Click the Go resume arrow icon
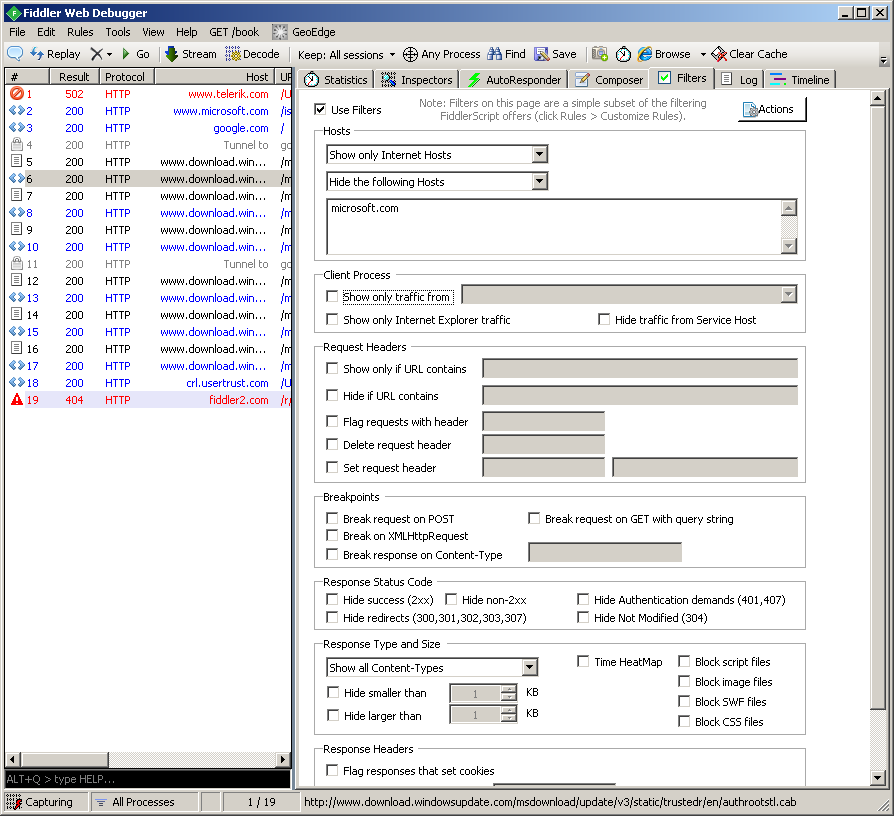The height and width of the screenshot is (816, 894). click(127, 54)
